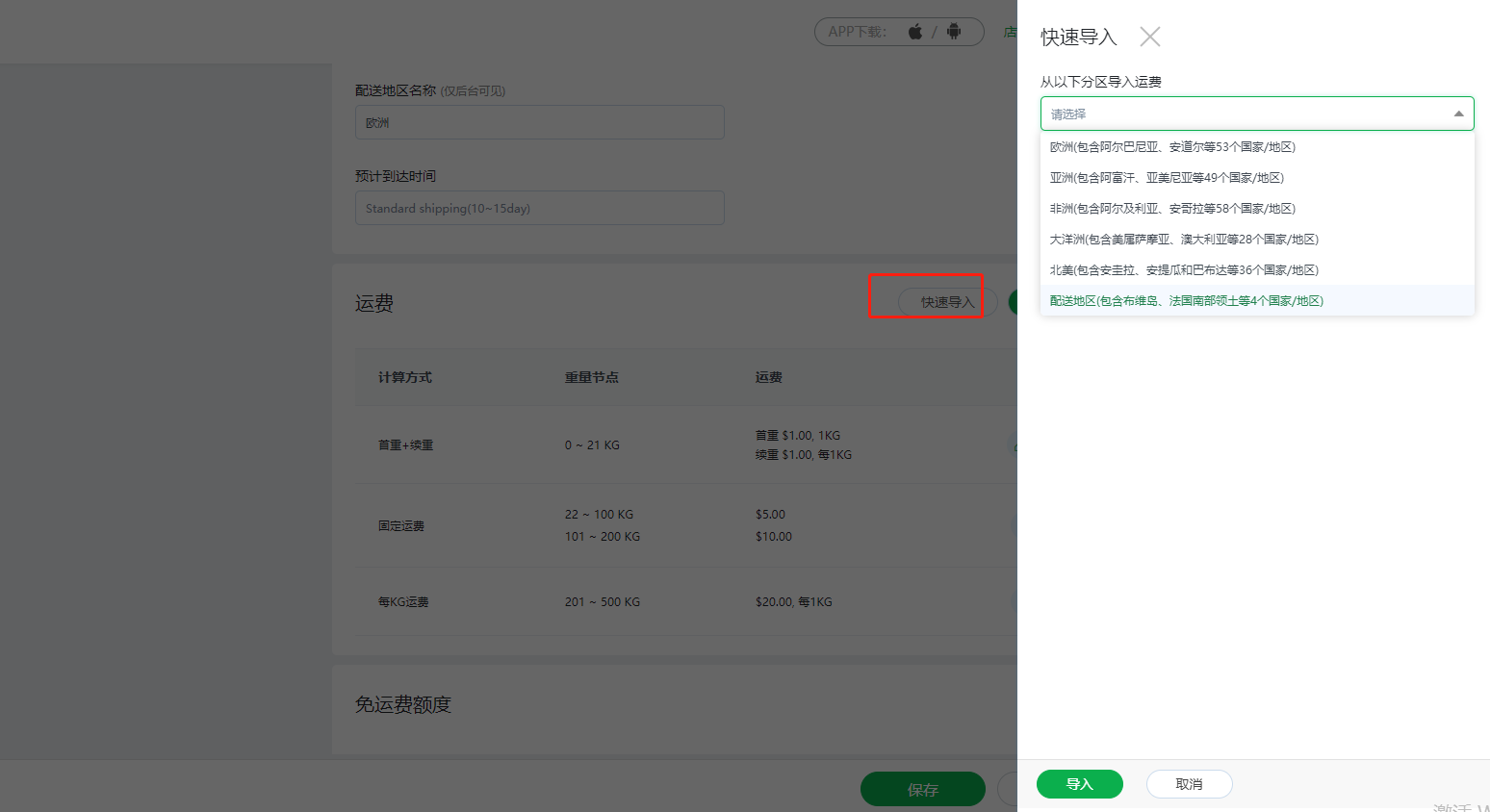The height and width of the screenshot is (812, 1490).
Task: Select 欧洲 option with 53 countries
Action: click(x=1172, y=147)
